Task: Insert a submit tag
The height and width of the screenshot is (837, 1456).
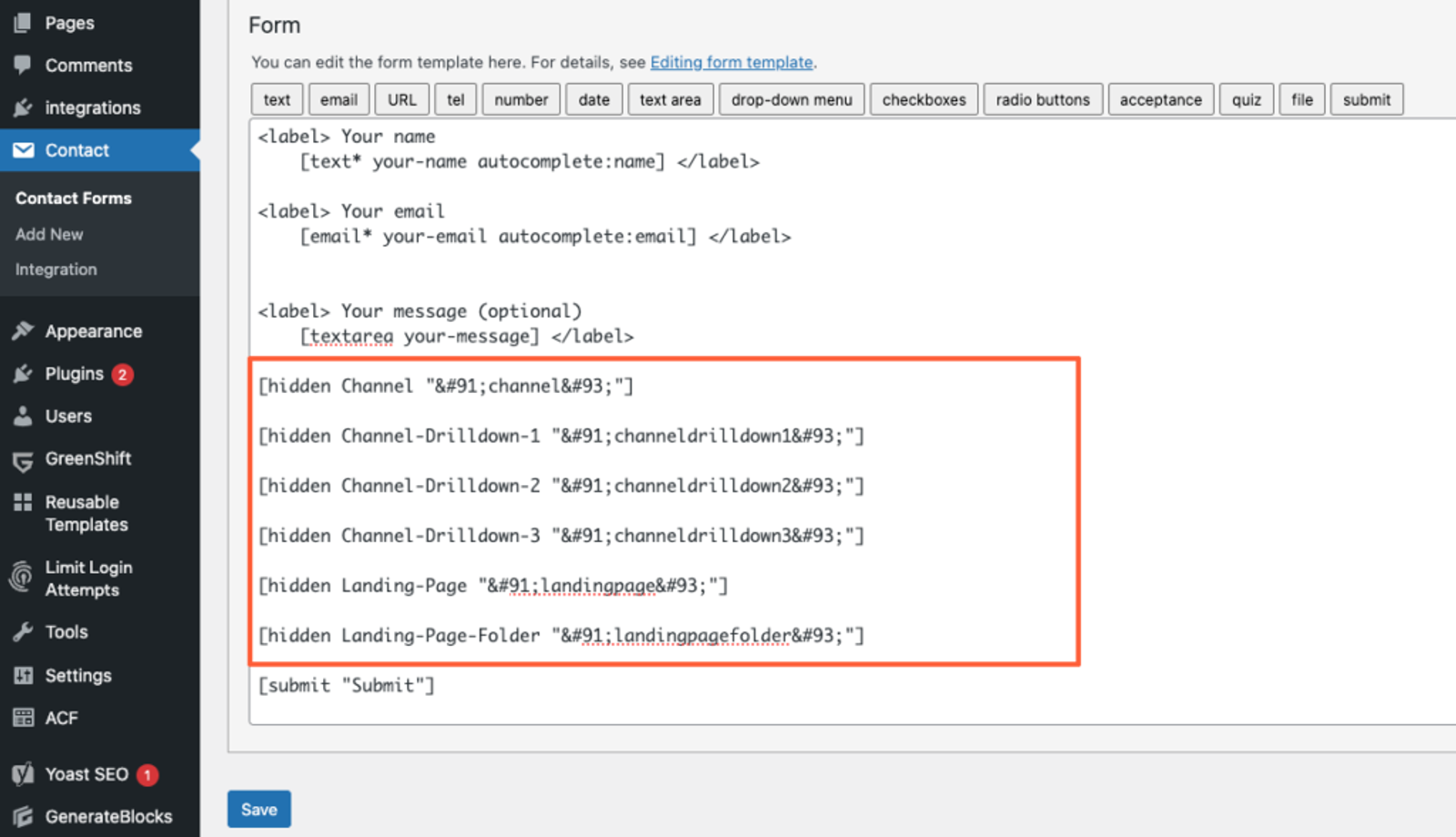Action: tap(1367, 99)
